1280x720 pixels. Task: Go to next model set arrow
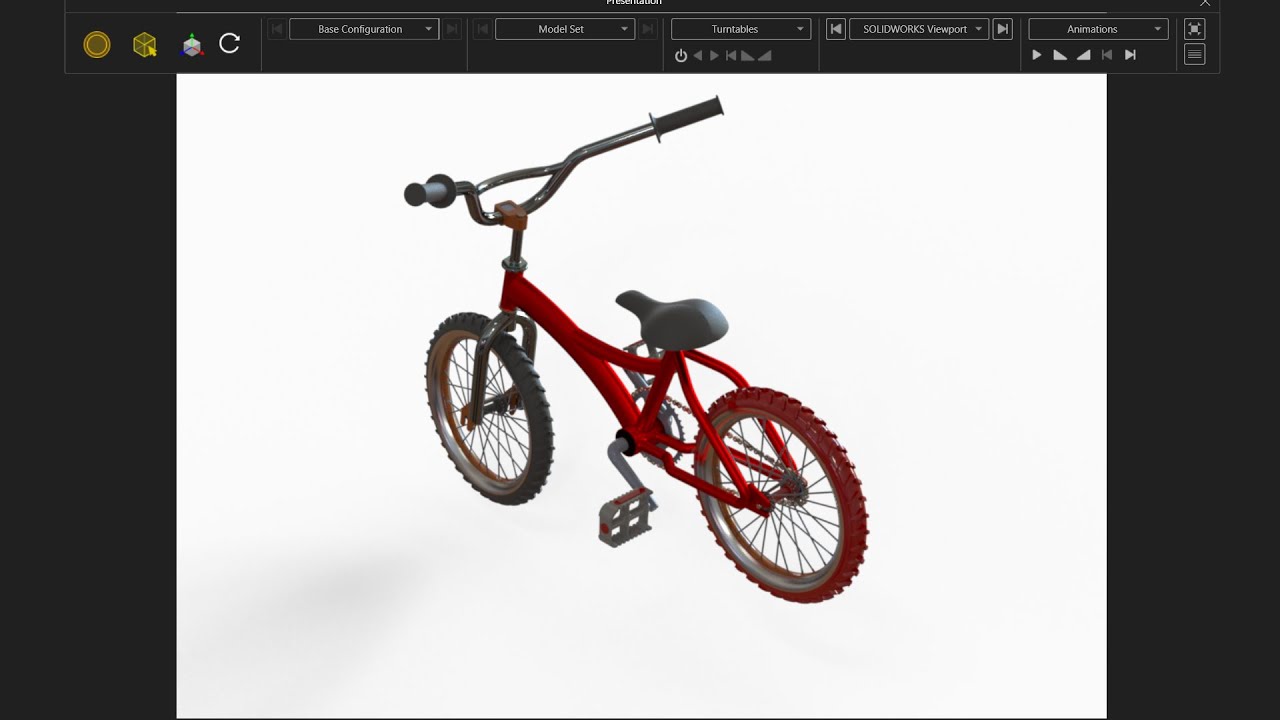pyautogui.click(x=648, y=29)
